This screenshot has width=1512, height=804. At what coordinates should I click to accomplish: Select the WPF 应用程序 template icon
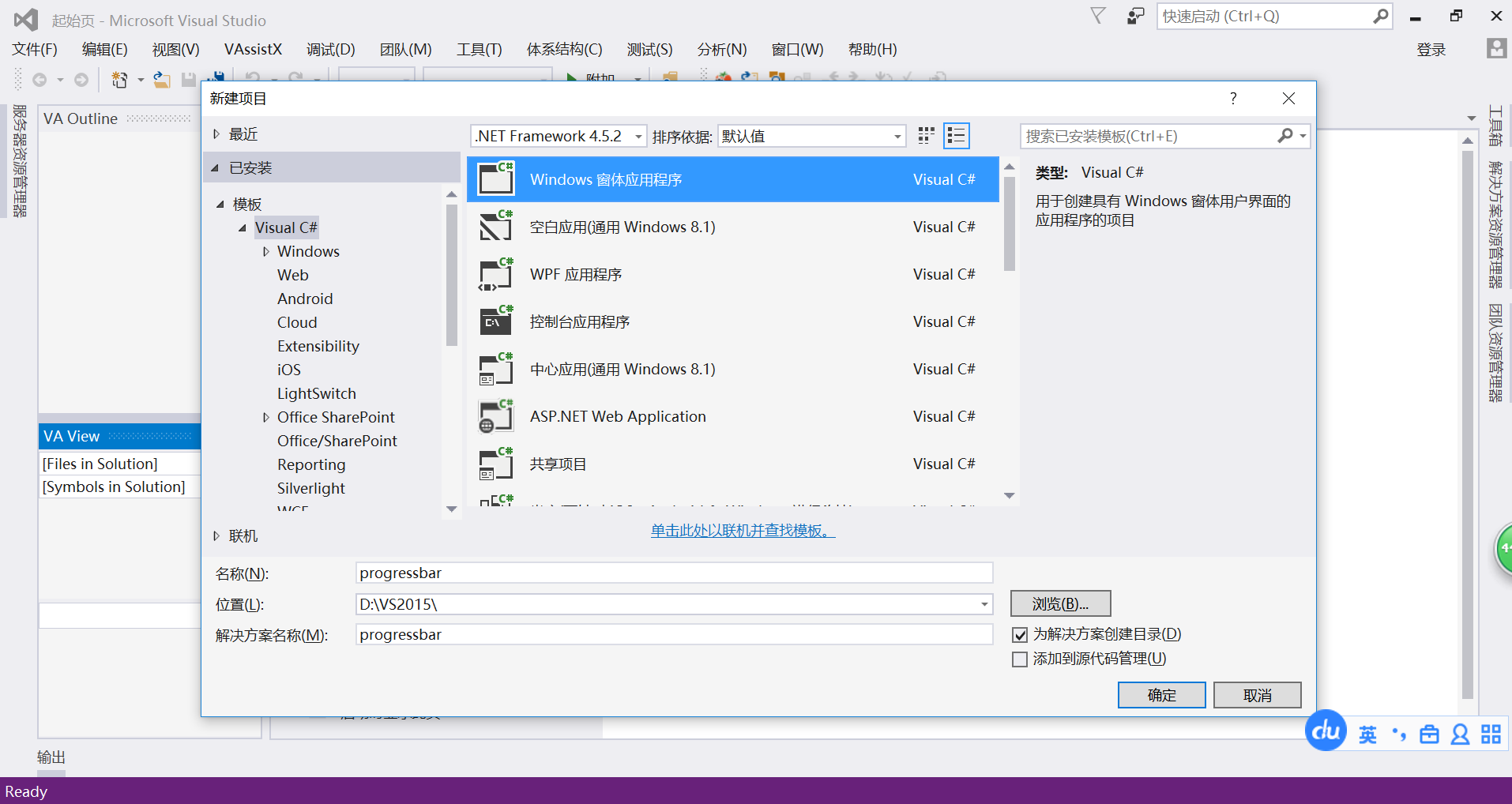coord(497,273)
